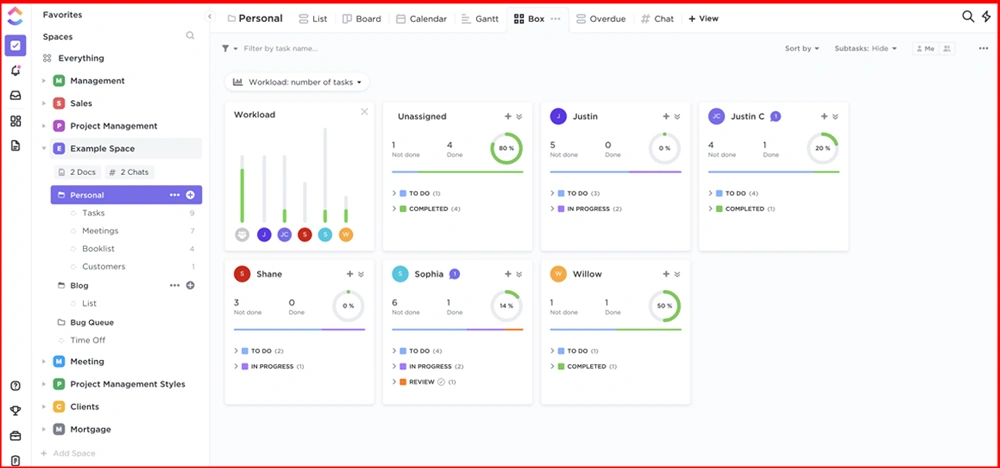The height and width of the screenshot is (468, 1000).
Task: Open the 2 Chats button
Action: click(x=129, y=172)
